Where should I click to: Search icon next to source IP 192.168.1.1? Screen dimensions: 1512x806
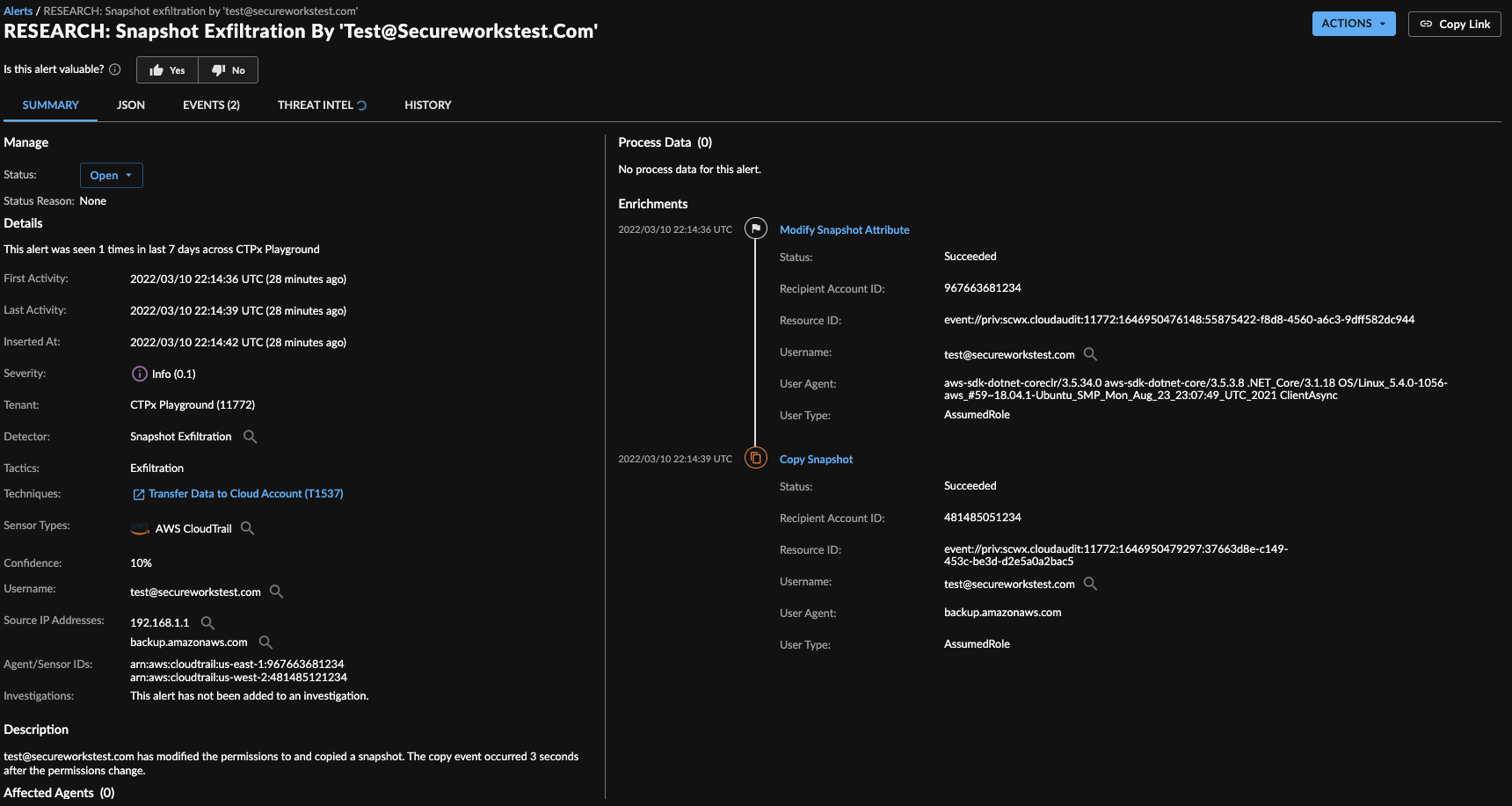click(208, 623)
